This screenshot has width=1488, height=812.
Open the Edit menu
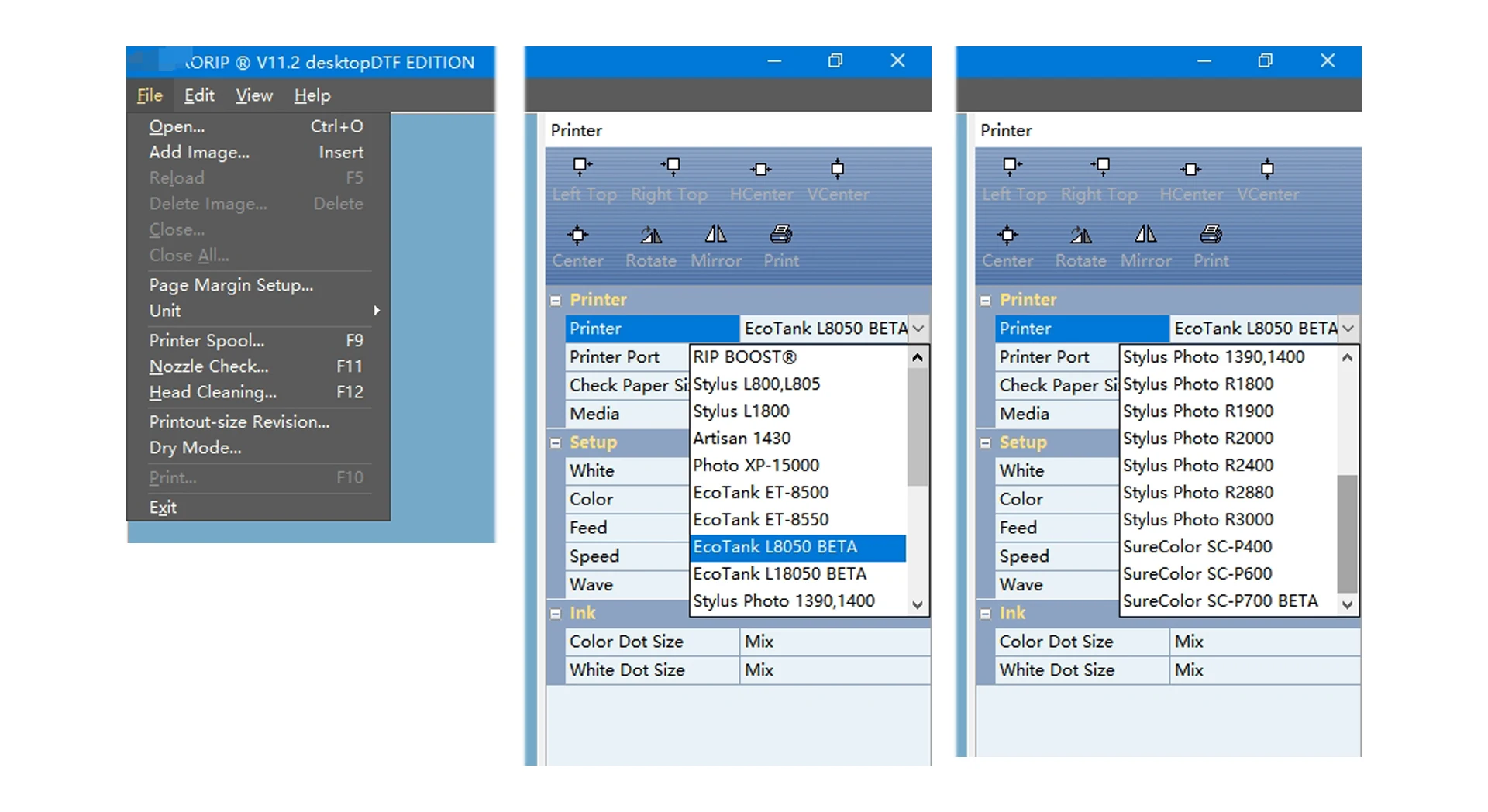point(199,95)
